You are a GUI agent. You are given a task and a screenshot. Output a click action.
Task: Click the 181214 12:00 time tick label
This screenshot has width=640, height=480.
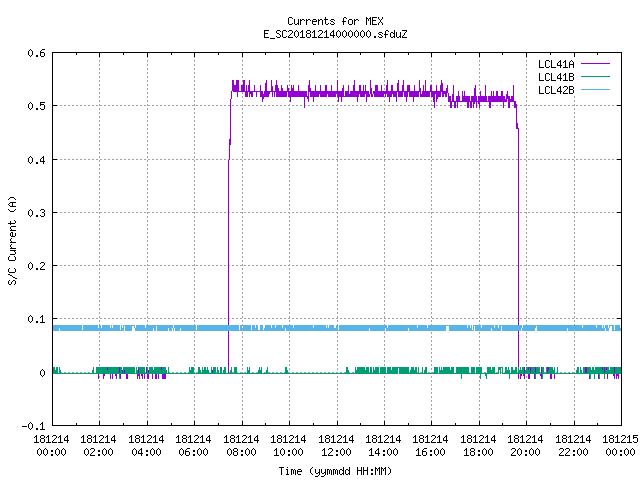click(336, 446)
